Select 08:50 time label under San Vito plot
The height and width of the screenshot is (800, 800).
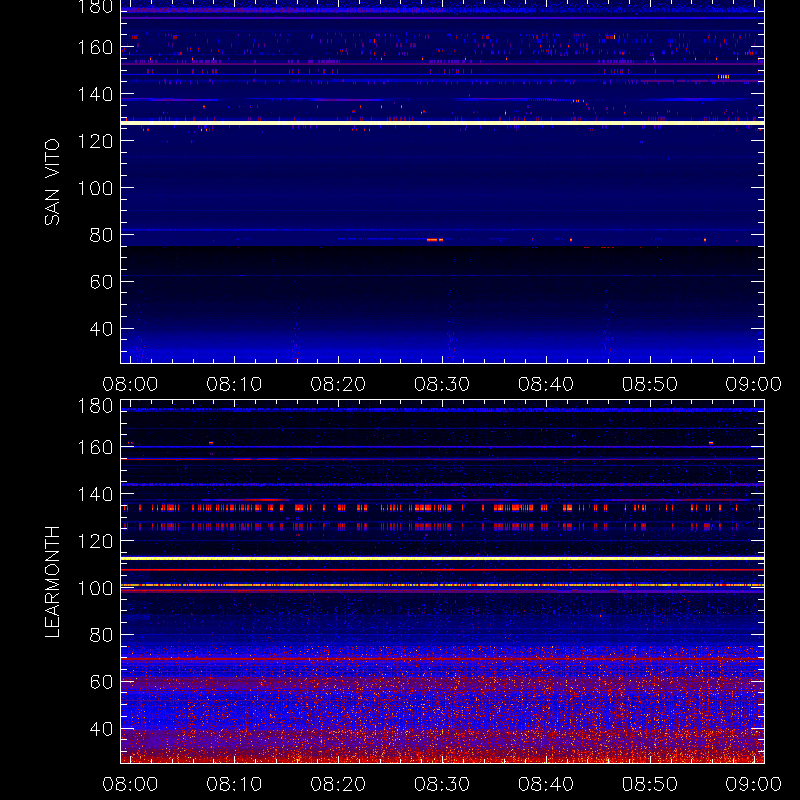coord(649,384)
